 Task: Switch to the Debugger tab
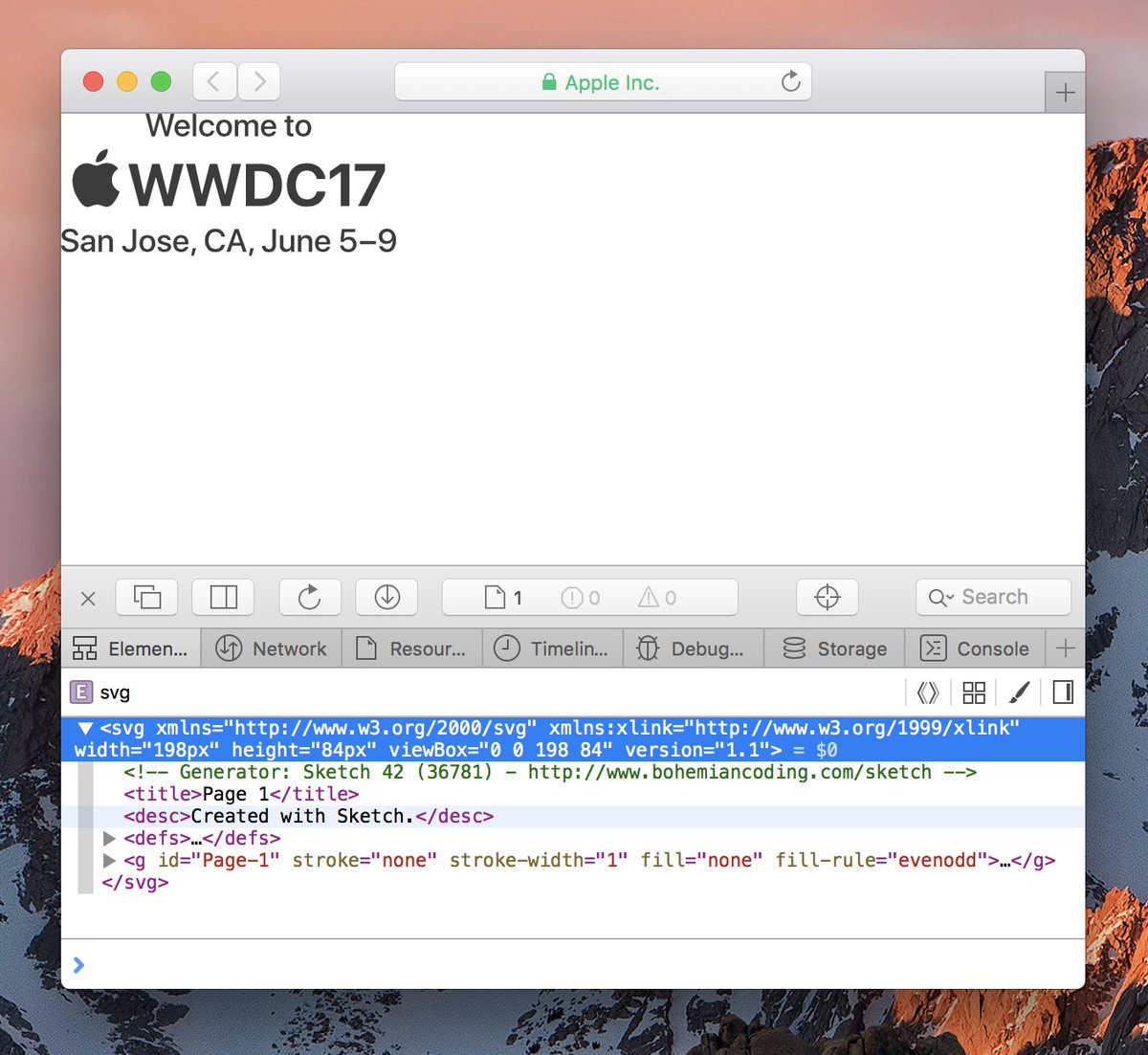click(x=694, y=648)
